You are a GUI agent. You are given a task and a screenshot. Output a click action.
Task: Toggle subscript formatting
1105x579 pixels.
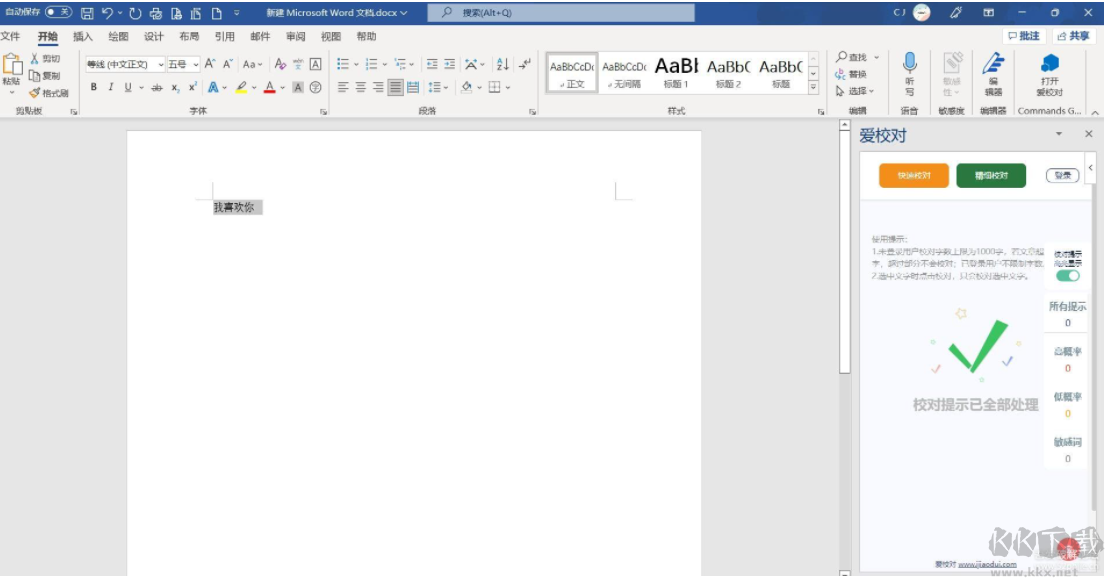pos(175,87)
